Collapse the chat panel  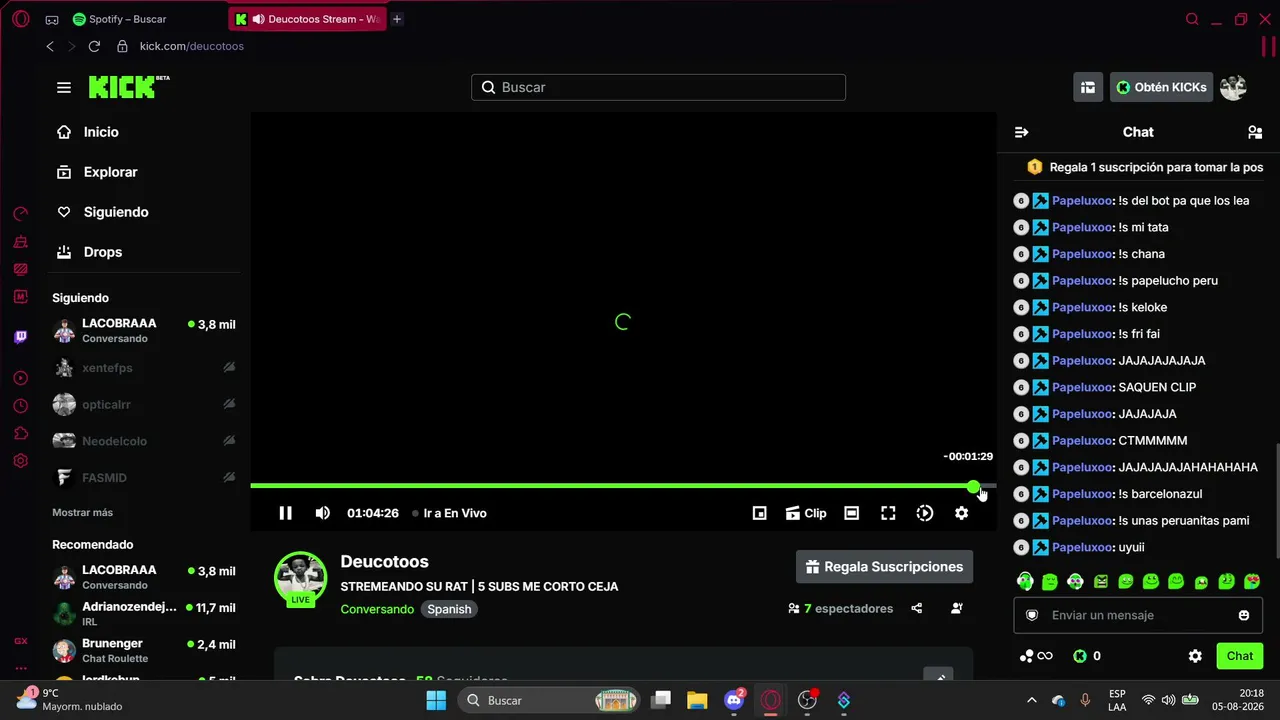tap(1021, 132)
